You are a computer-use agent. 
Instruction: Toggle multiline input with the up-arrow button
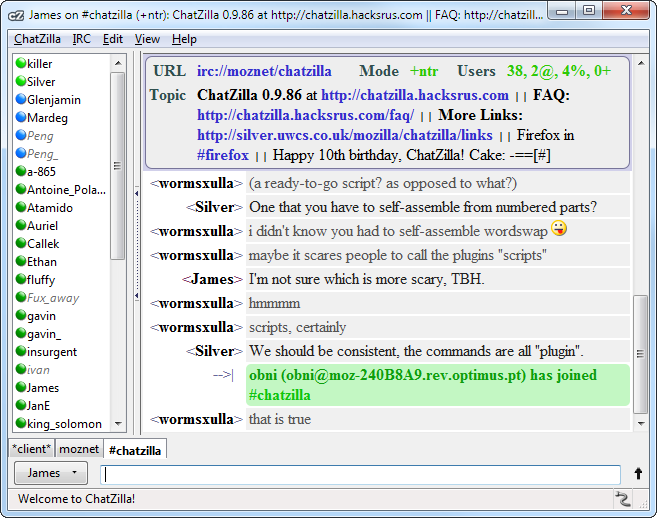coord(637,474)
